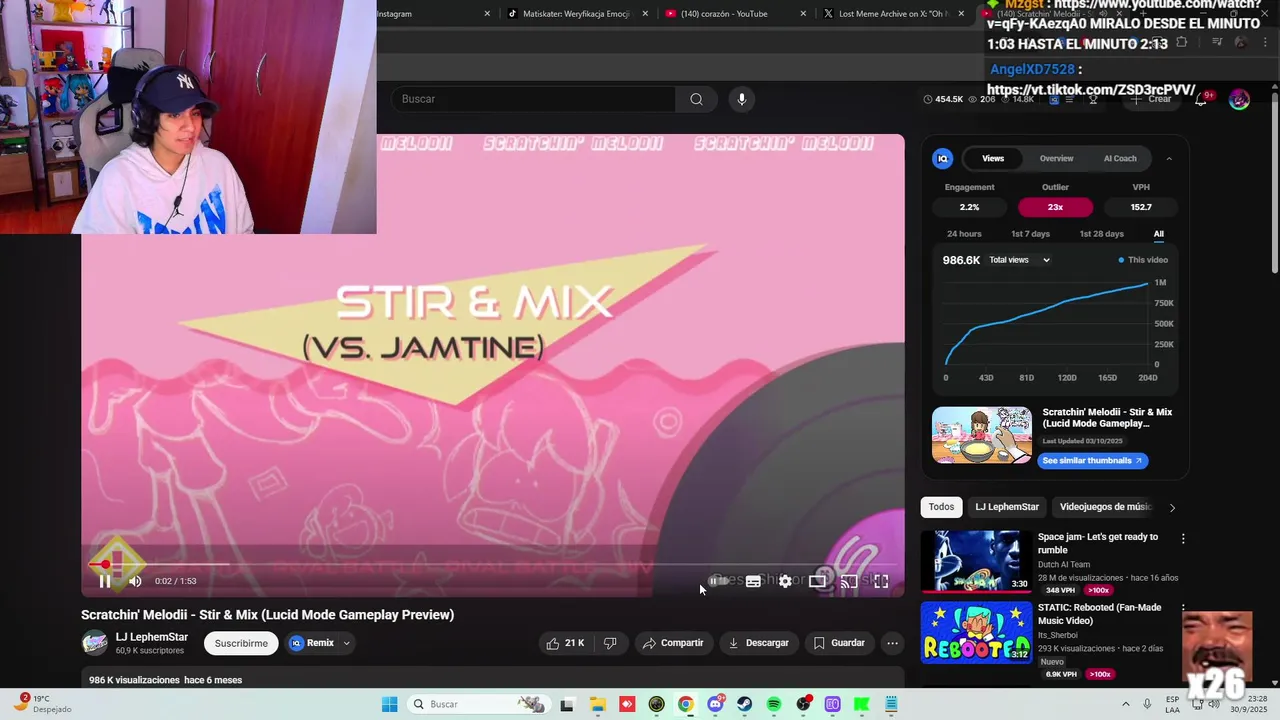Select LJ LephemStar filter chip

[1007, 507]
